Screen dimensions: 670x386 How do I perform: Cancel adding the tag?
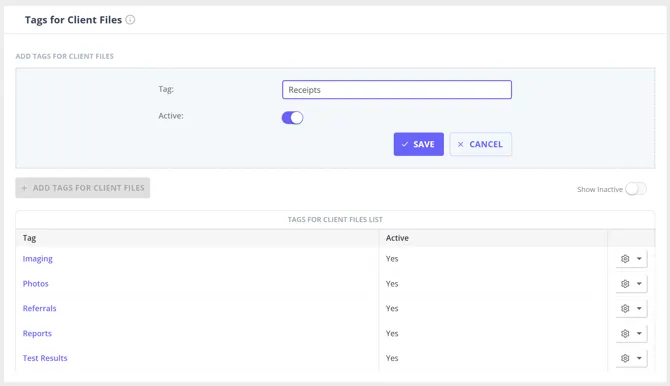point(480,144)
